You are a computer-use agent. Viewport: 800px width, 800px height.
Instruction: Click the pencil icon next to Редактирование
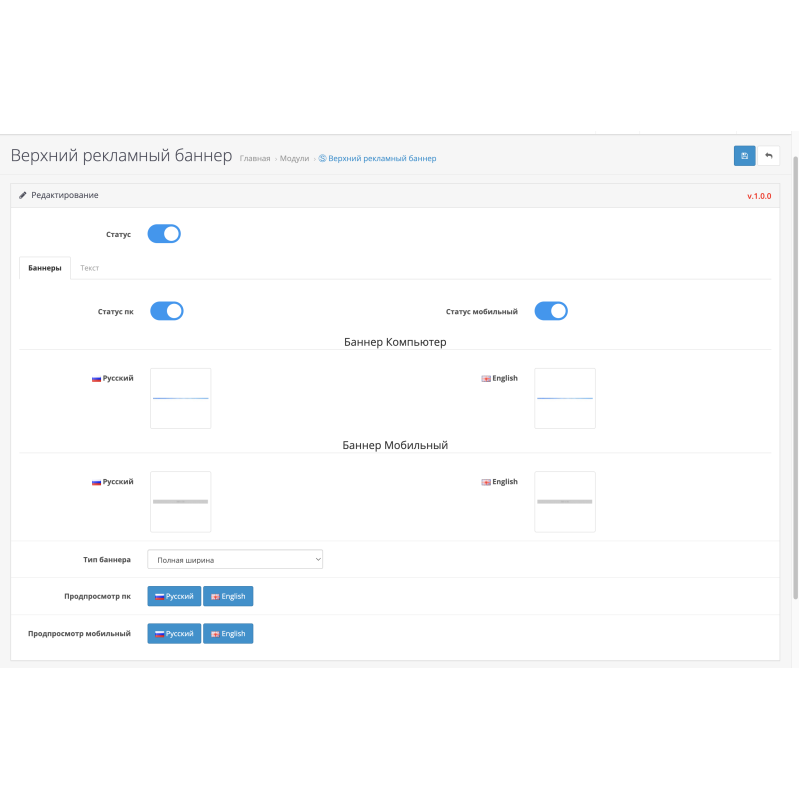point(22,195)
